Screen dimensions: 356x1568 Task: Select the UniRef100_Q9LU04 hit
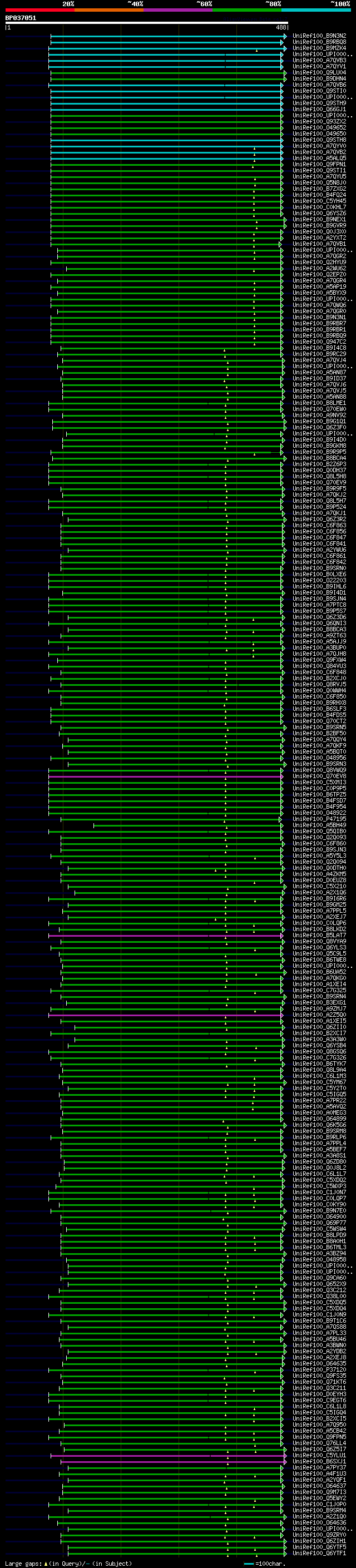(x=319, y=72)
